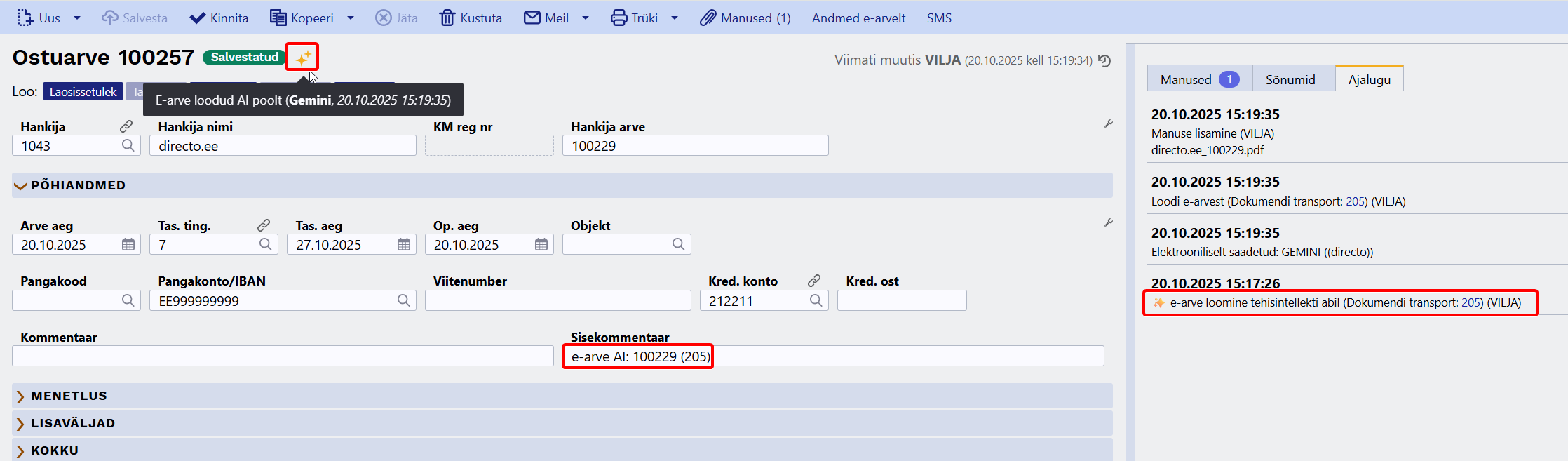
Task: Open calendar picker for Tas. aeg field
Action: [404, 245]
